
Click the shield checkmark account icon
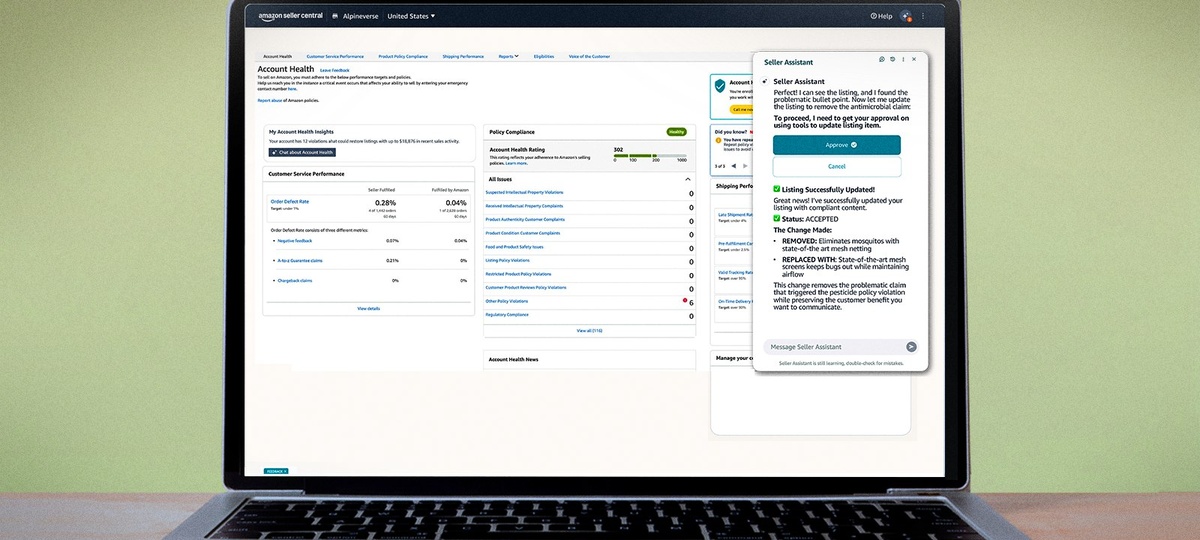pos(720,87)
